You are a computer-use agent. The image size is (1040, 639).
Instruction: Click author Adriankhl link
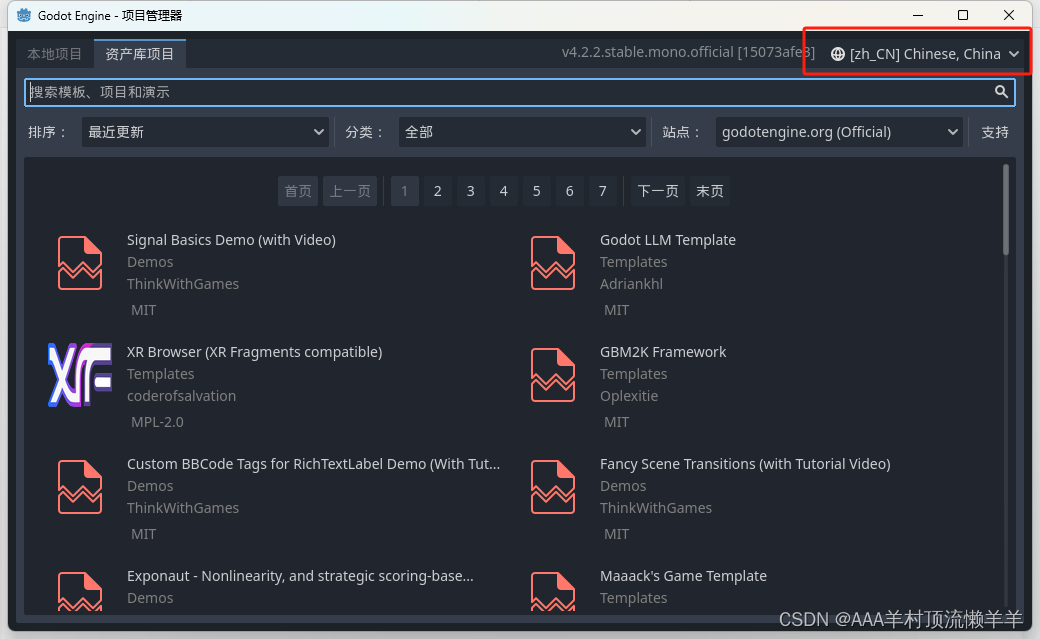tap(631, 284)
